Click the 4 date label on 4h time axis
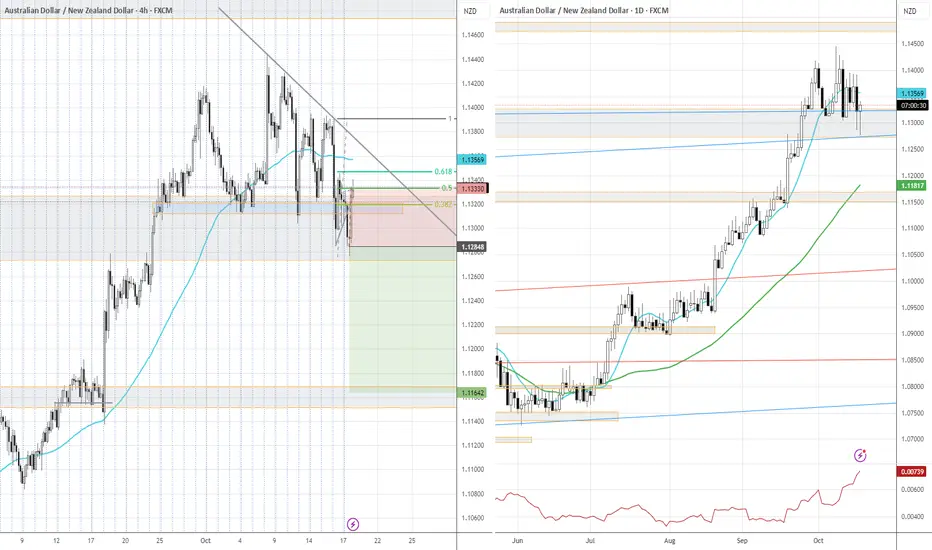The height and width of the screenshot is (550, 932). pos(240,540)
